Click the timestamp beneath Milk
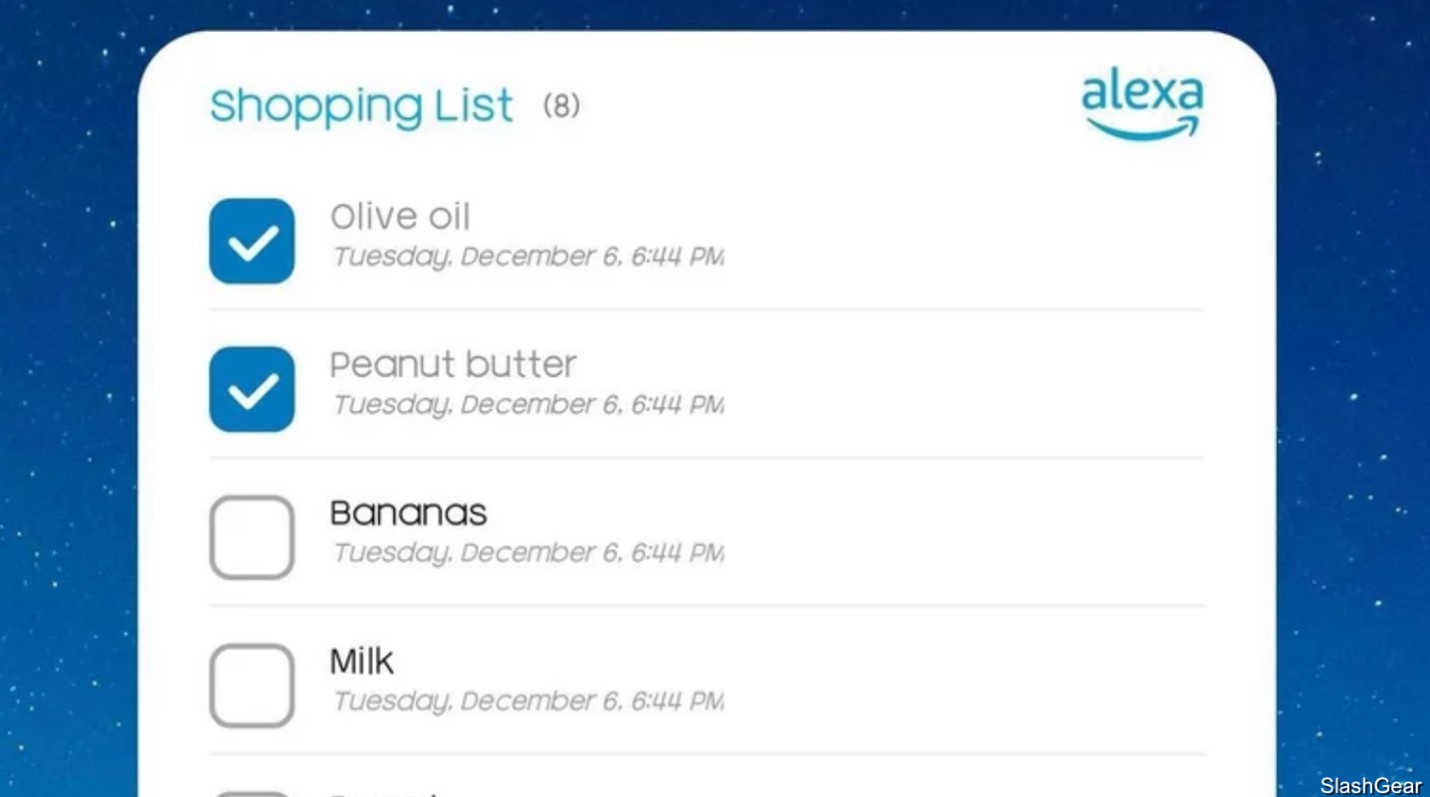 527,701
